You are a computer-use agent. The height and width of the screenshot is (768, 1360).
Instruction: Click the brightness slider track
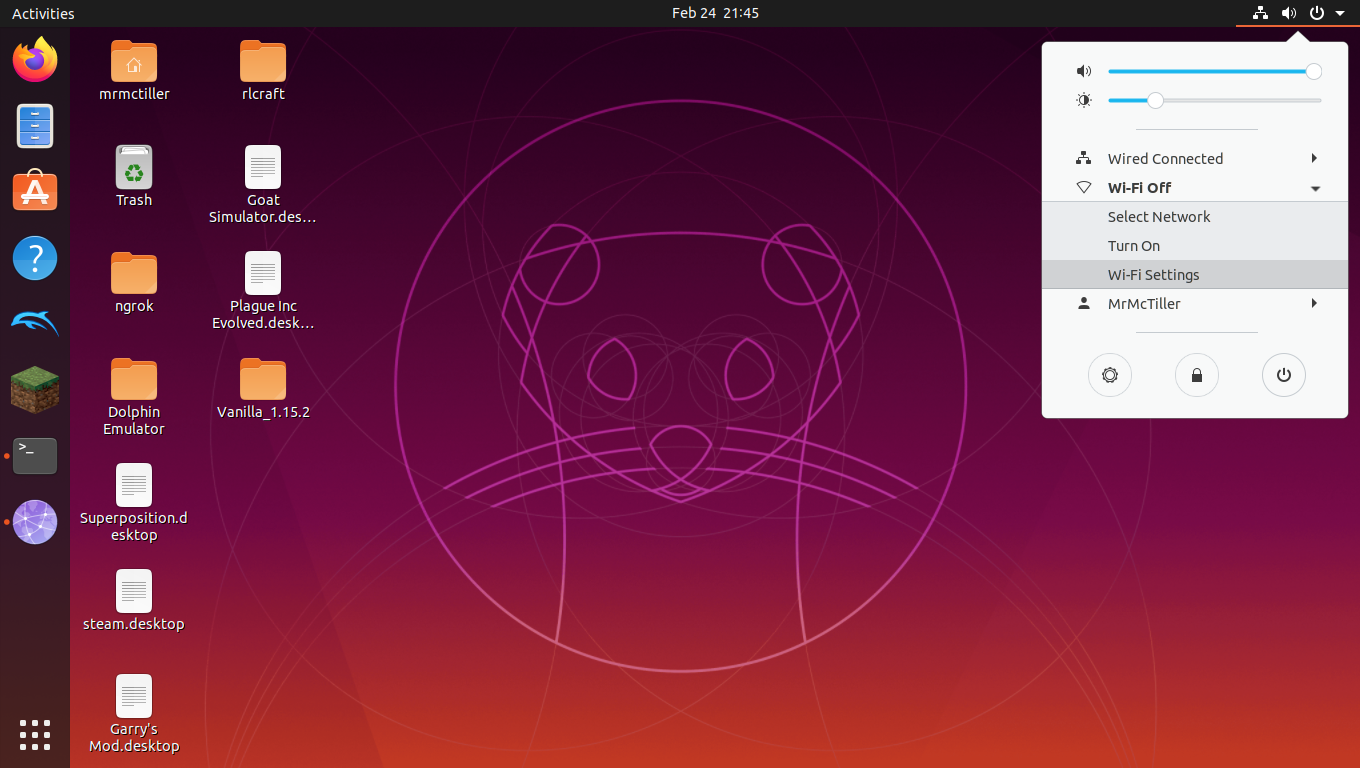tap(1215, 100)
